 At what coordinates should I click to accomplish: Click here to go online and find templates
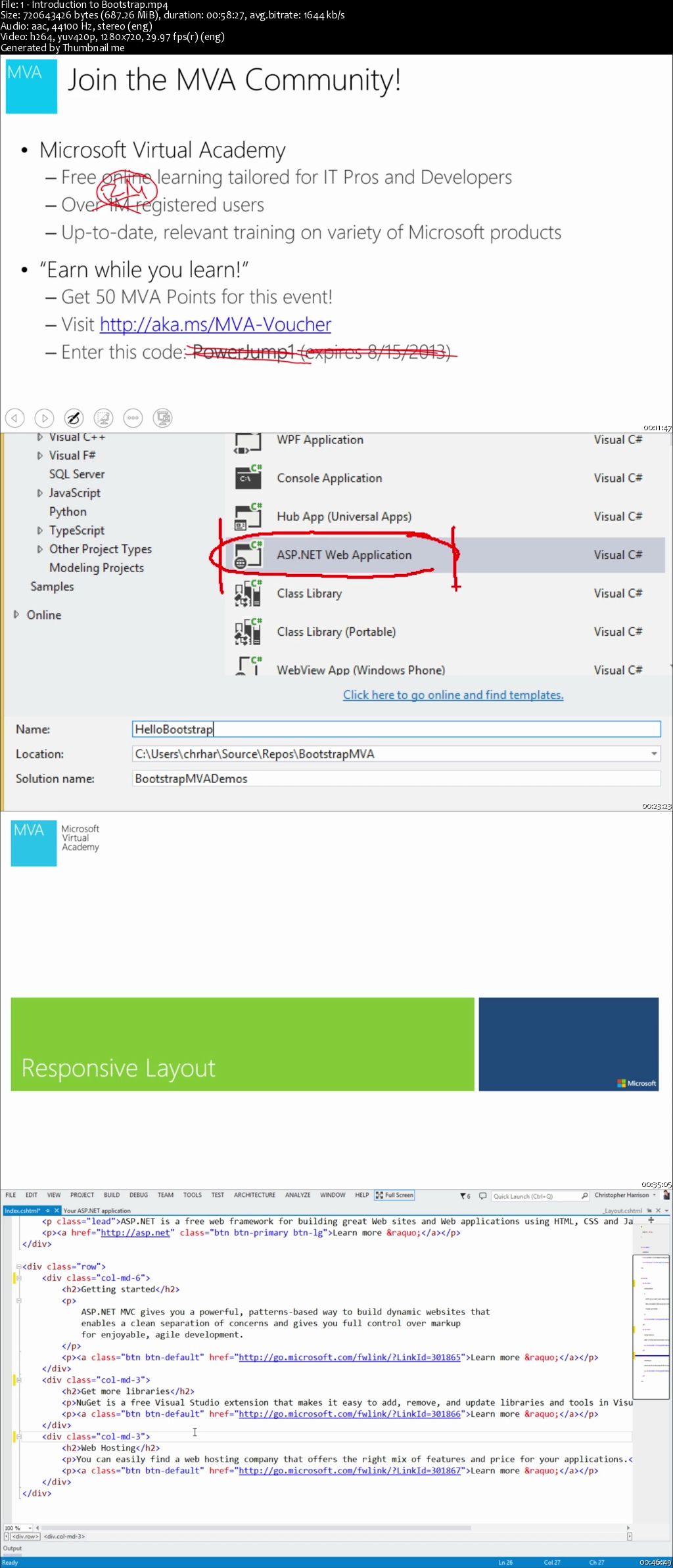point(453,695)
